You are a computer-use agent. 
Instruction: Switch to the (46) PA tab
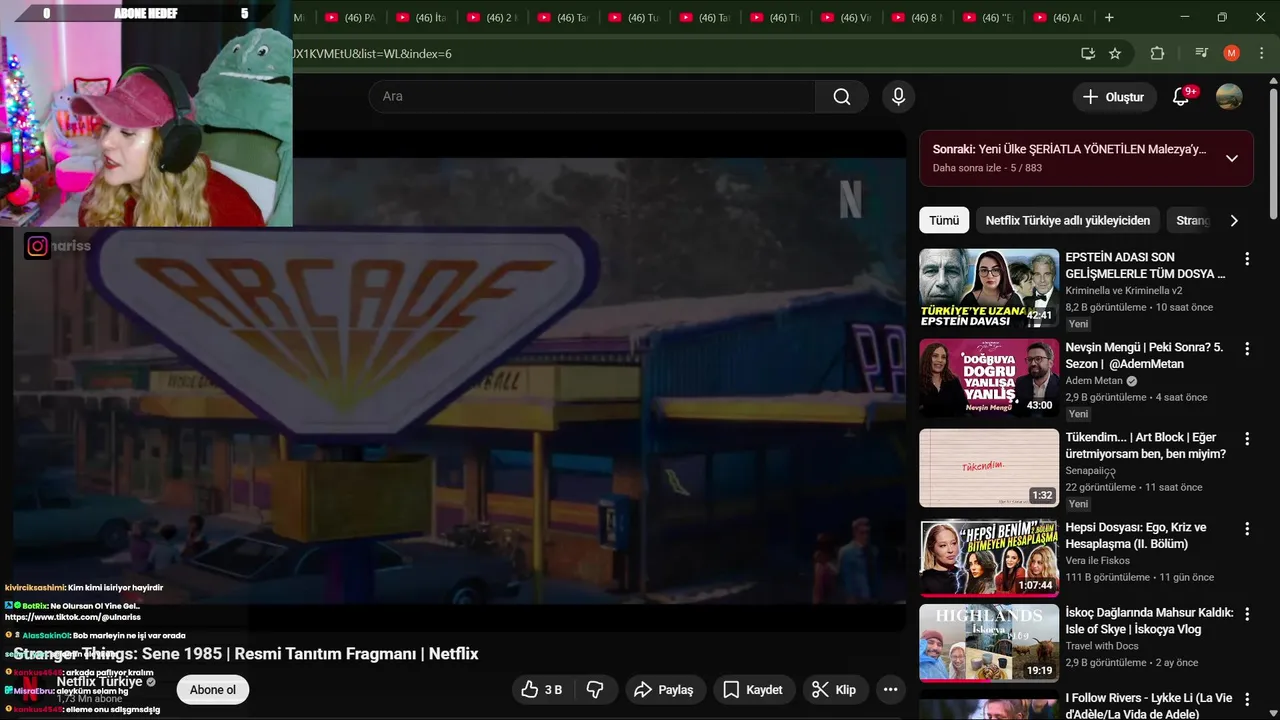click(x=350, y=18)
